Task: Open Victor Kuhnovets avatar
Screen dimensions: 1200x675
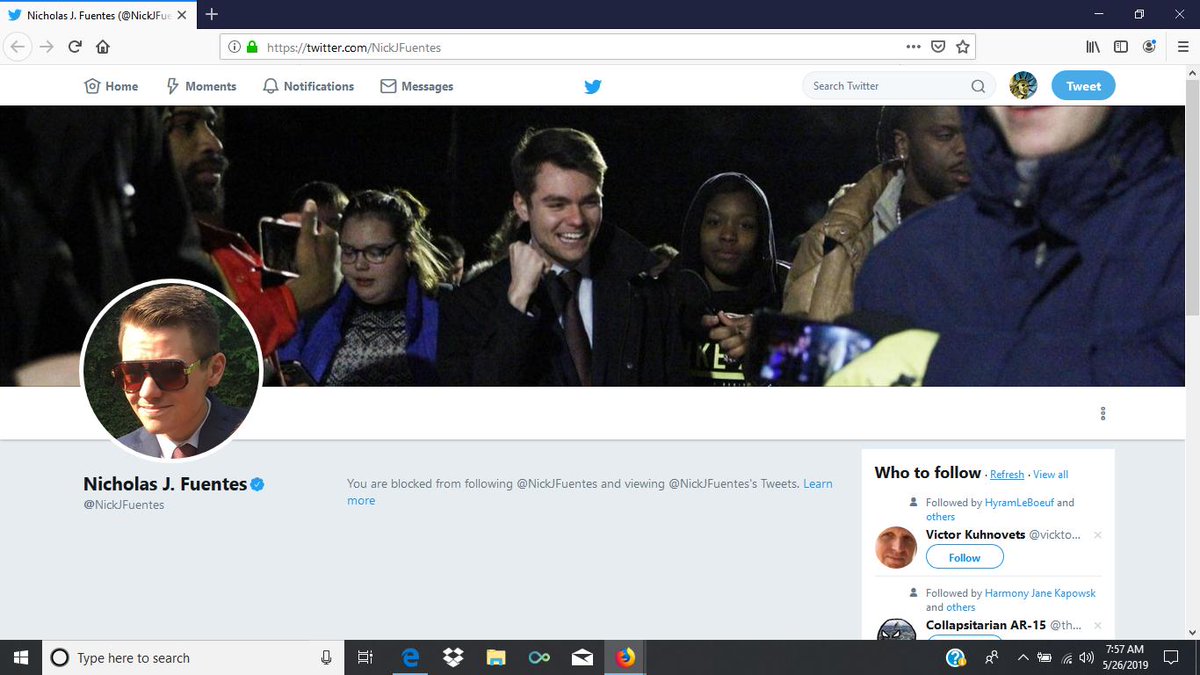Action: (x=896, y=548)
